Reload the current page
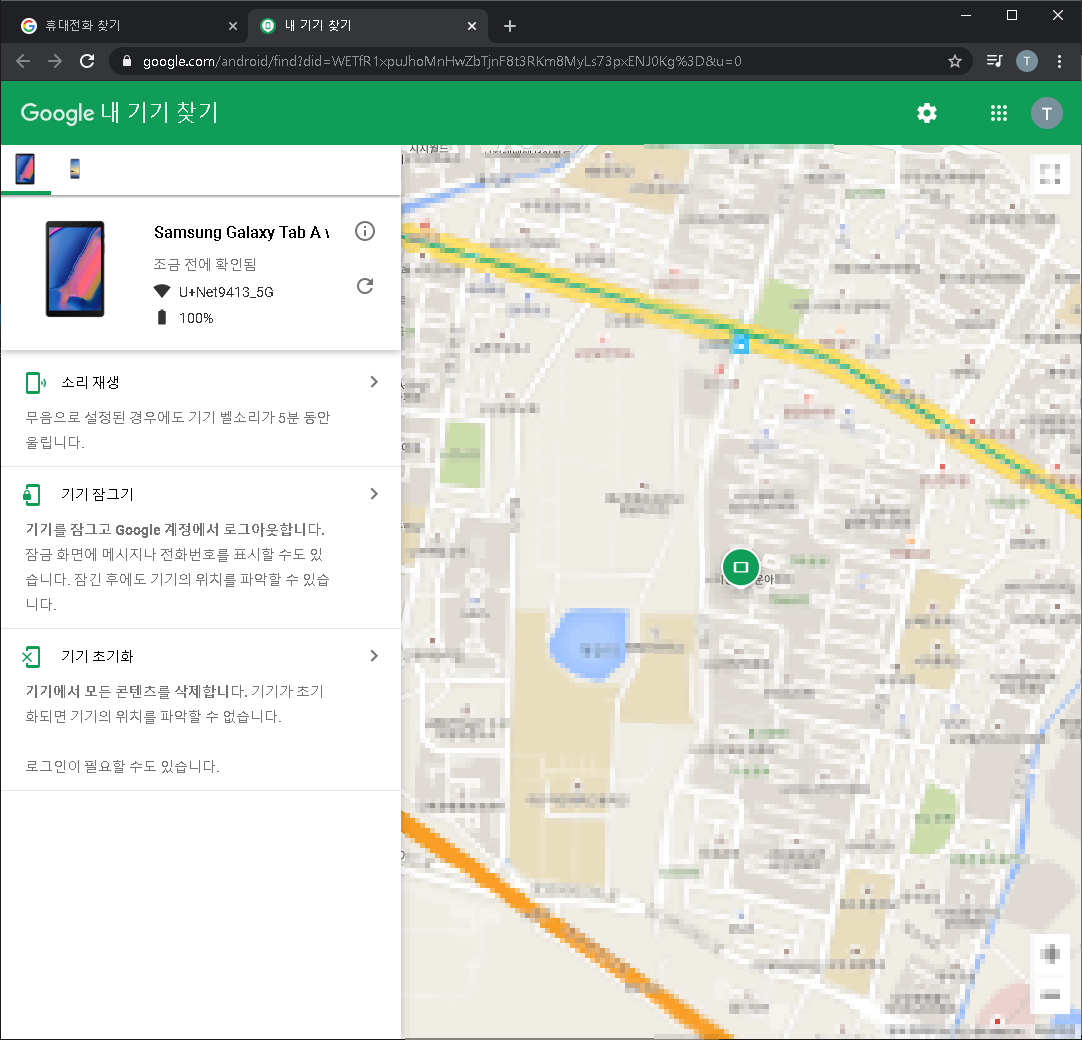1082x1040 pixels. pyautogui.click(x=87, y=61)
